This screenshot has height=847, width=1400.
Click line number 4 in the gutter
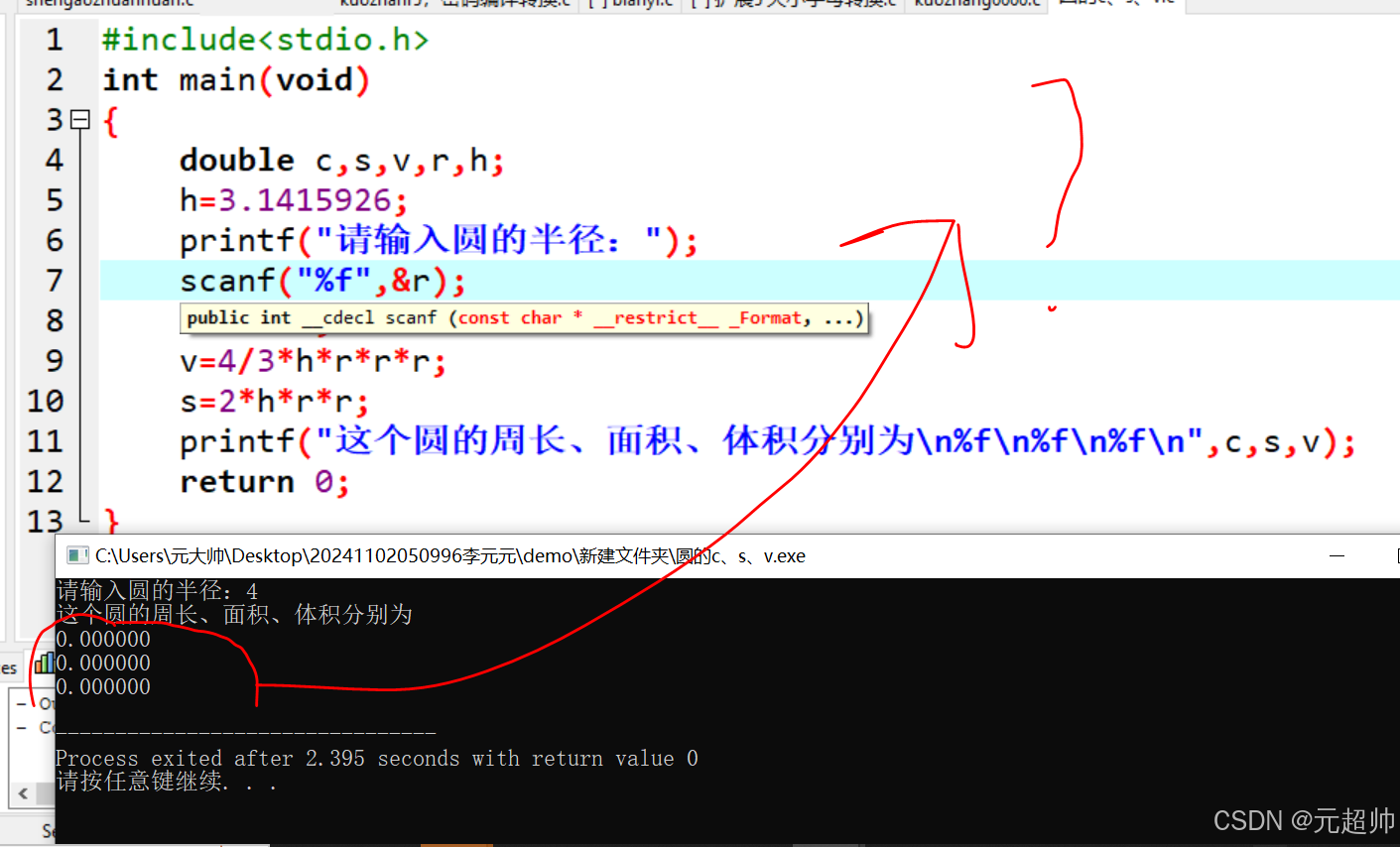[x=55, y=160]
